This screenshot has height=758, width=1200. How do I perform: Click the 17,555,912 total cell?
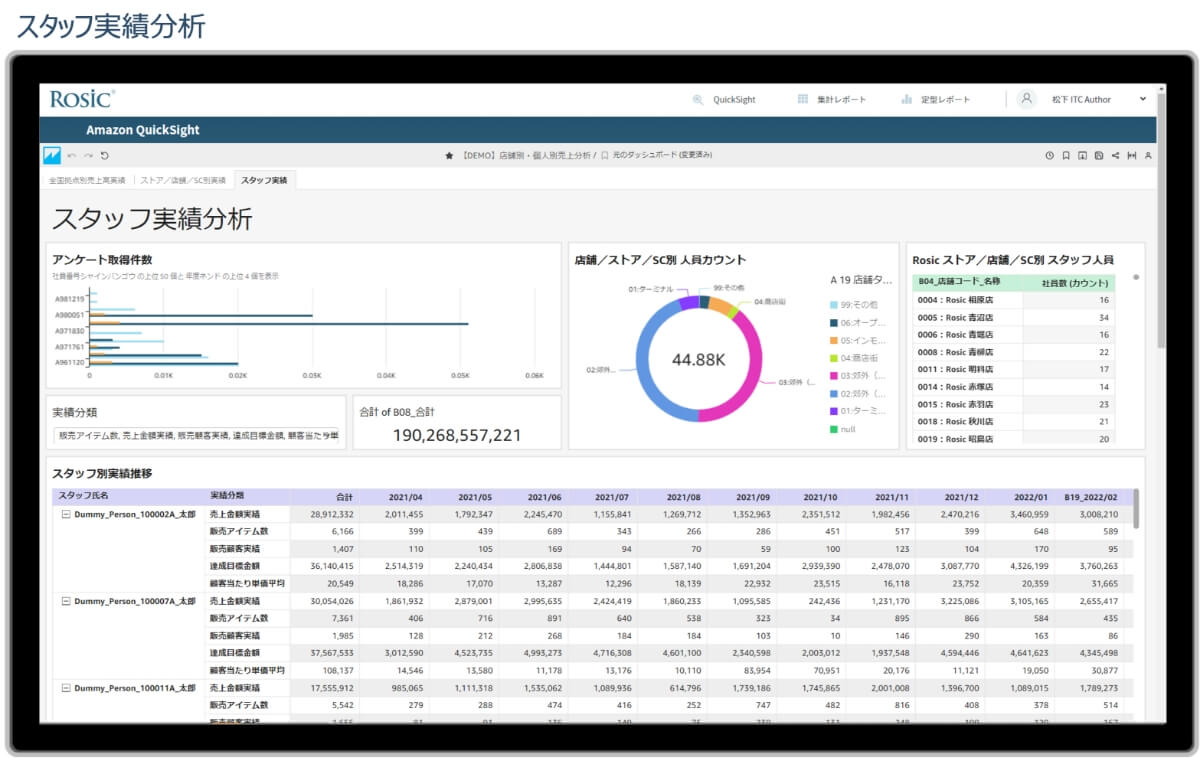pyautogui.click(x=331, y=688)
